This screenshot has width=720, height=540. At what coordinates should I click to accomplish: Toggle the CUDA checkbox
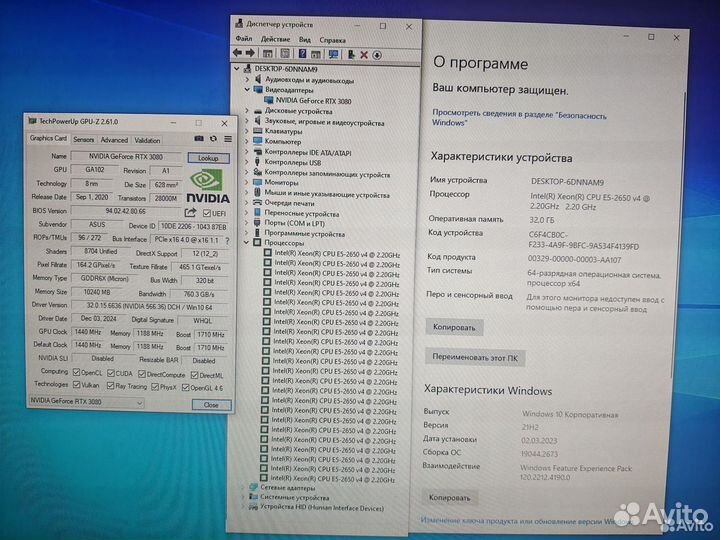coord(111,373)
